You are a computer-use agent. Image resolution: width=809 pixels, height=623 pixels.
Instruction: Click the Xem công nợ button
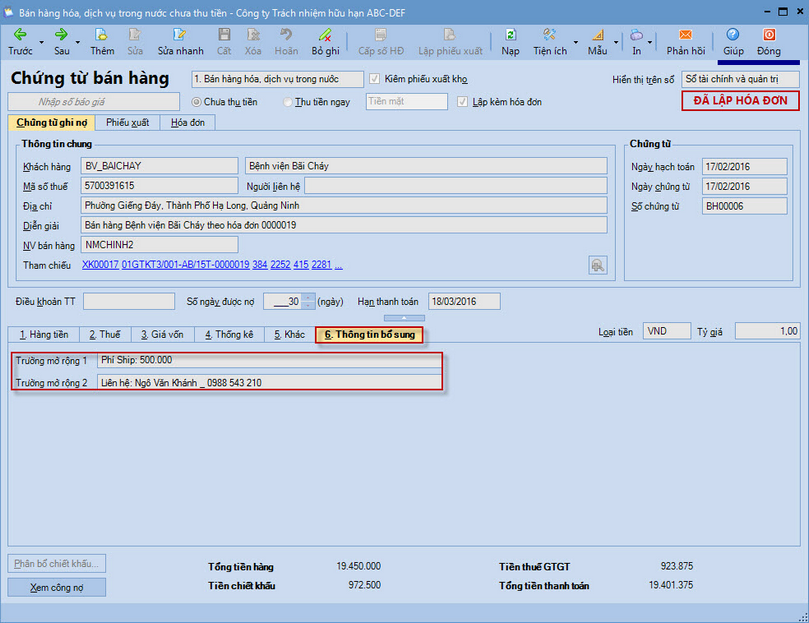(57, 587)
